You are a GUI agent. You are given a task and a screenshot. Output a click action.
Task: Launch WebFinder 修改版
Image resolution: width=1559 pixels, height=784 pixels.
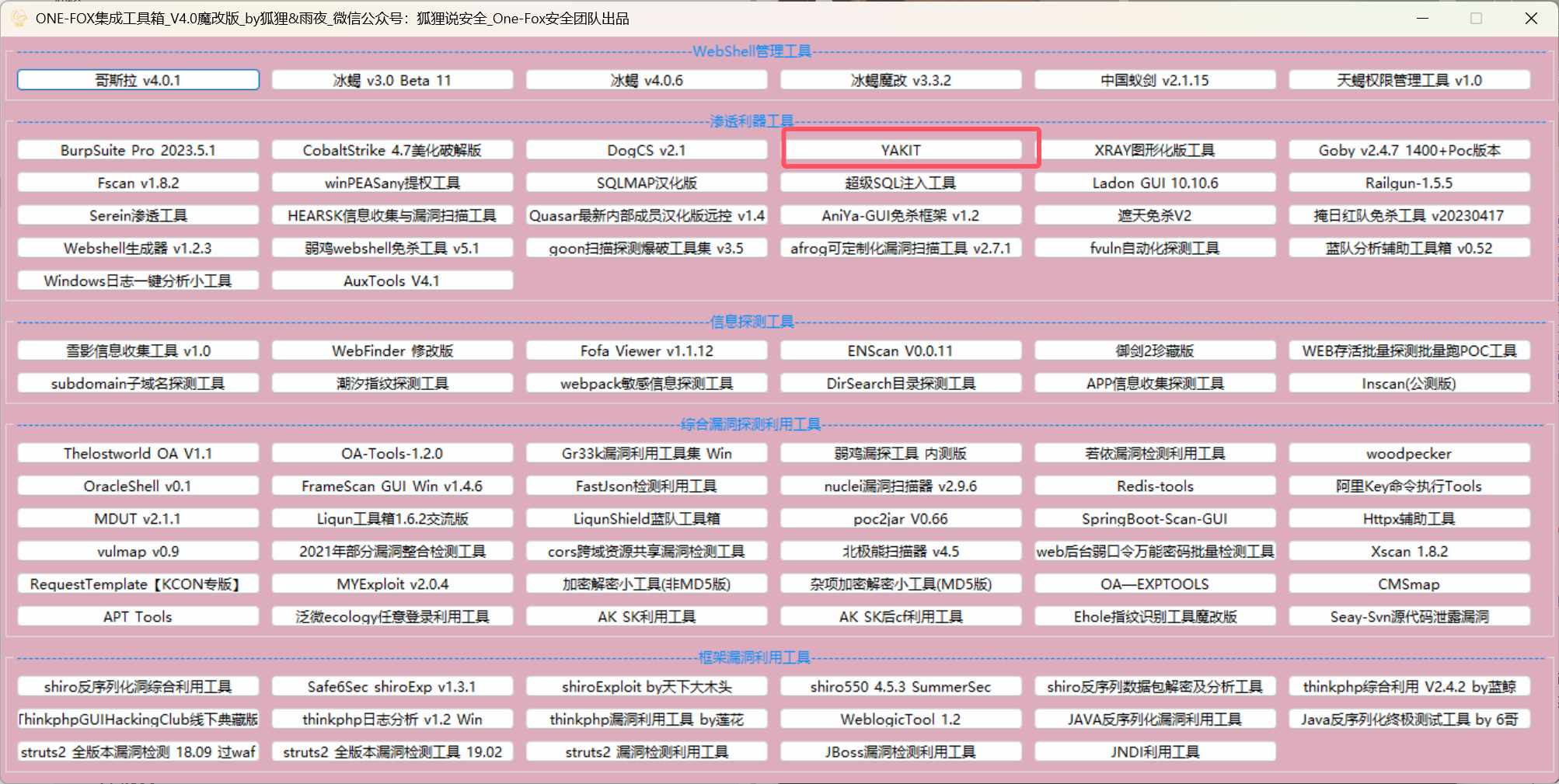392,350
